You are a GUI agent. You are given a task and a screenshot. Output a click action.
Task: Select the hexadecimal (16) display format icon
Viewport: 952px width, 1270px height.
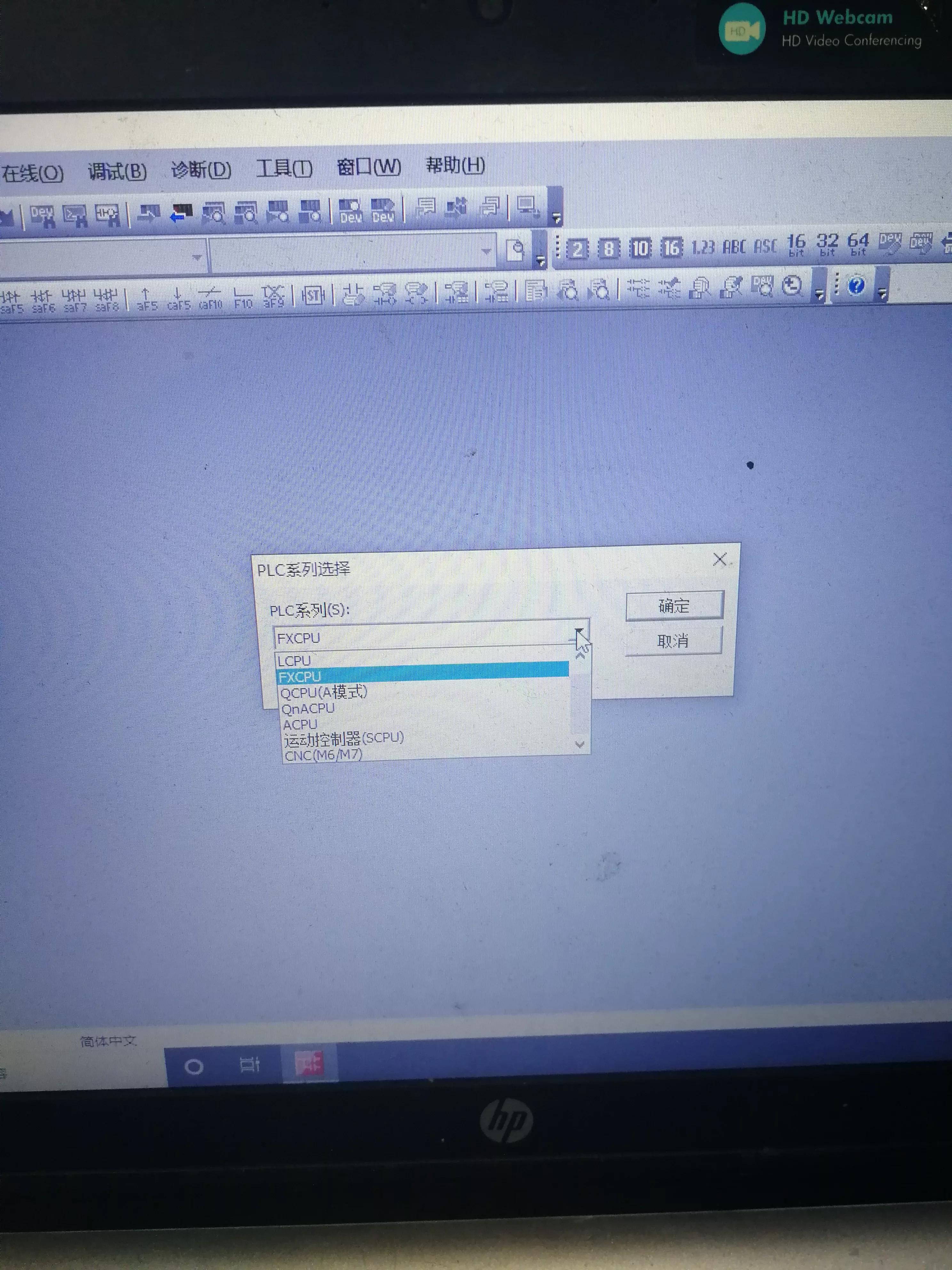click(x=671, y=248)
